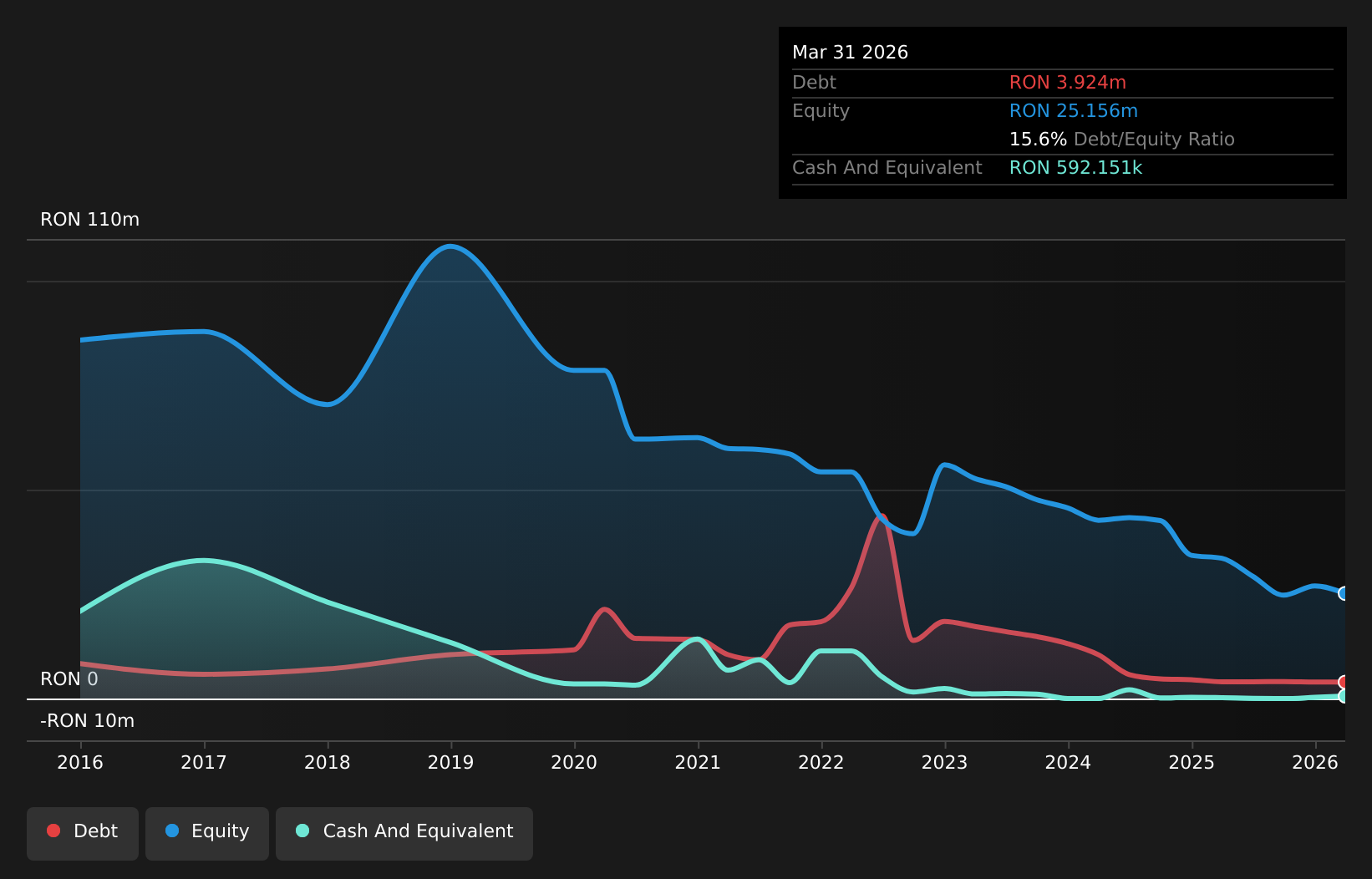Click the red Debt legend dot
Image resolution: width=1372 pixels, height=879 pixels.
click(53, 831)
